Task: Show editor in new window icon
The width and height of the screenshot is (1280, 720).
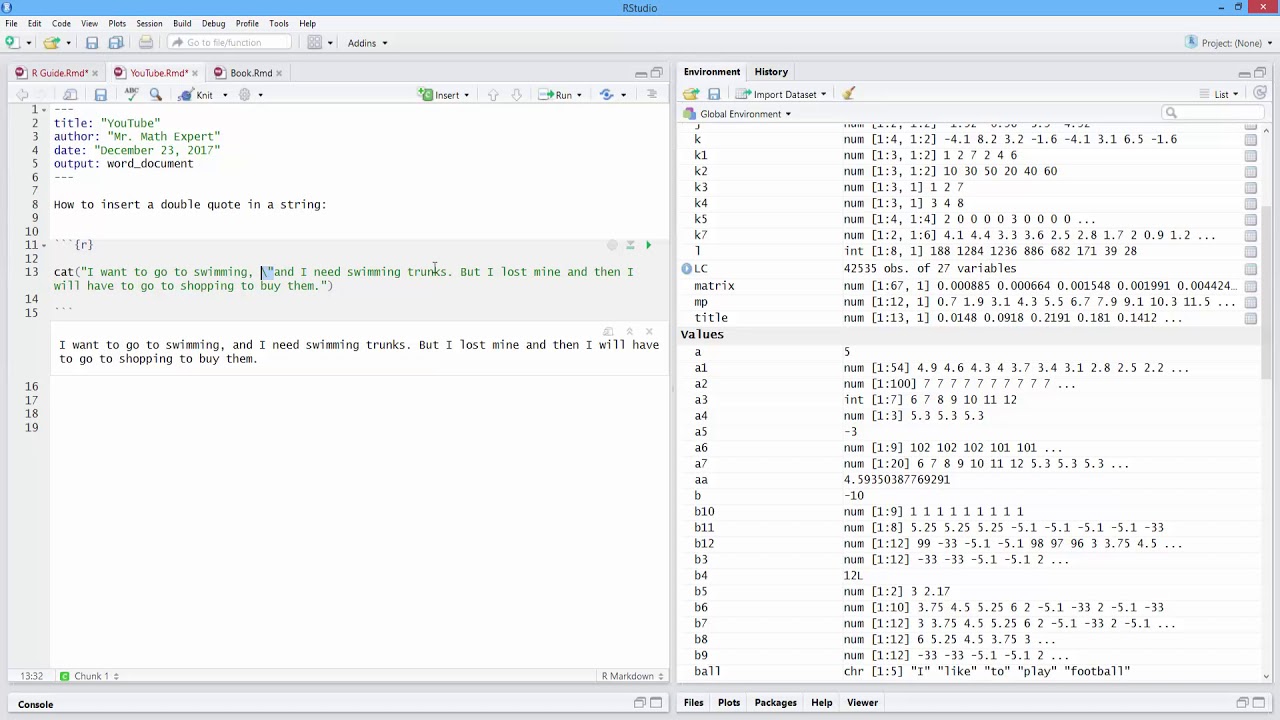Action: point(71,95)
